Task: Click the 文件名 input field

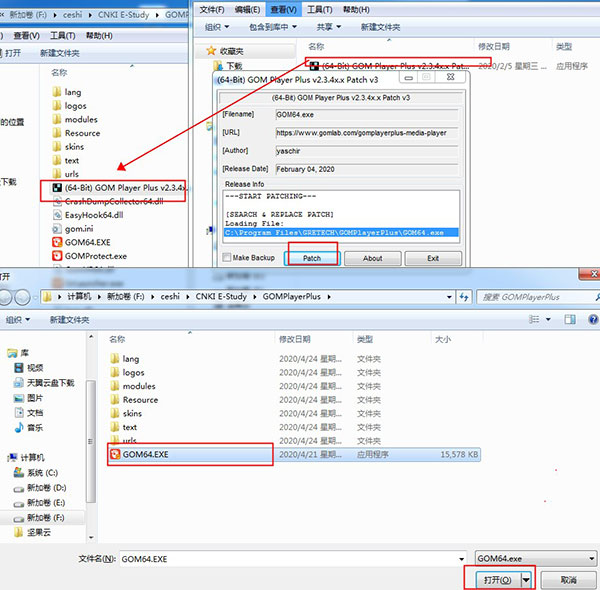Action: click(x=289, y=559)
